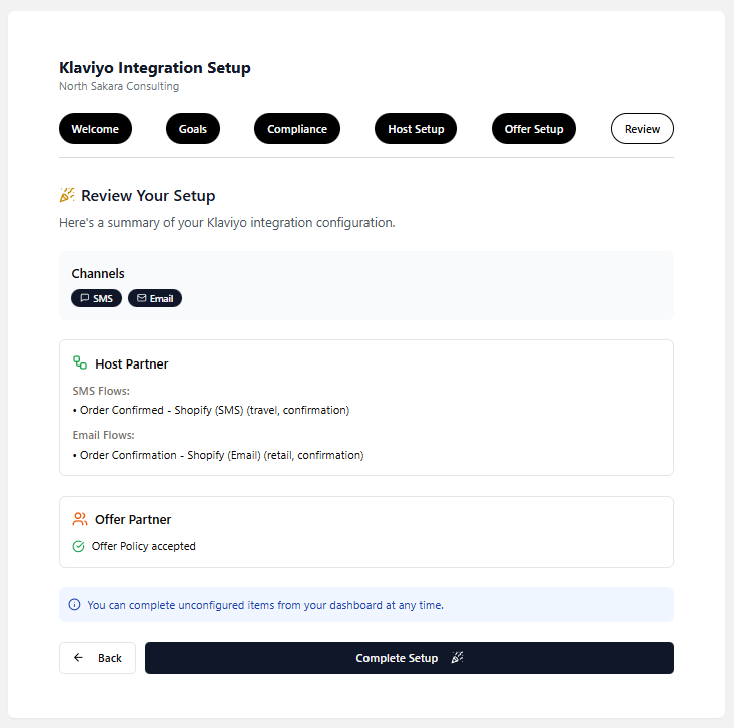
Task: Click the Offer Partner people icon
Action: [80, 519]
